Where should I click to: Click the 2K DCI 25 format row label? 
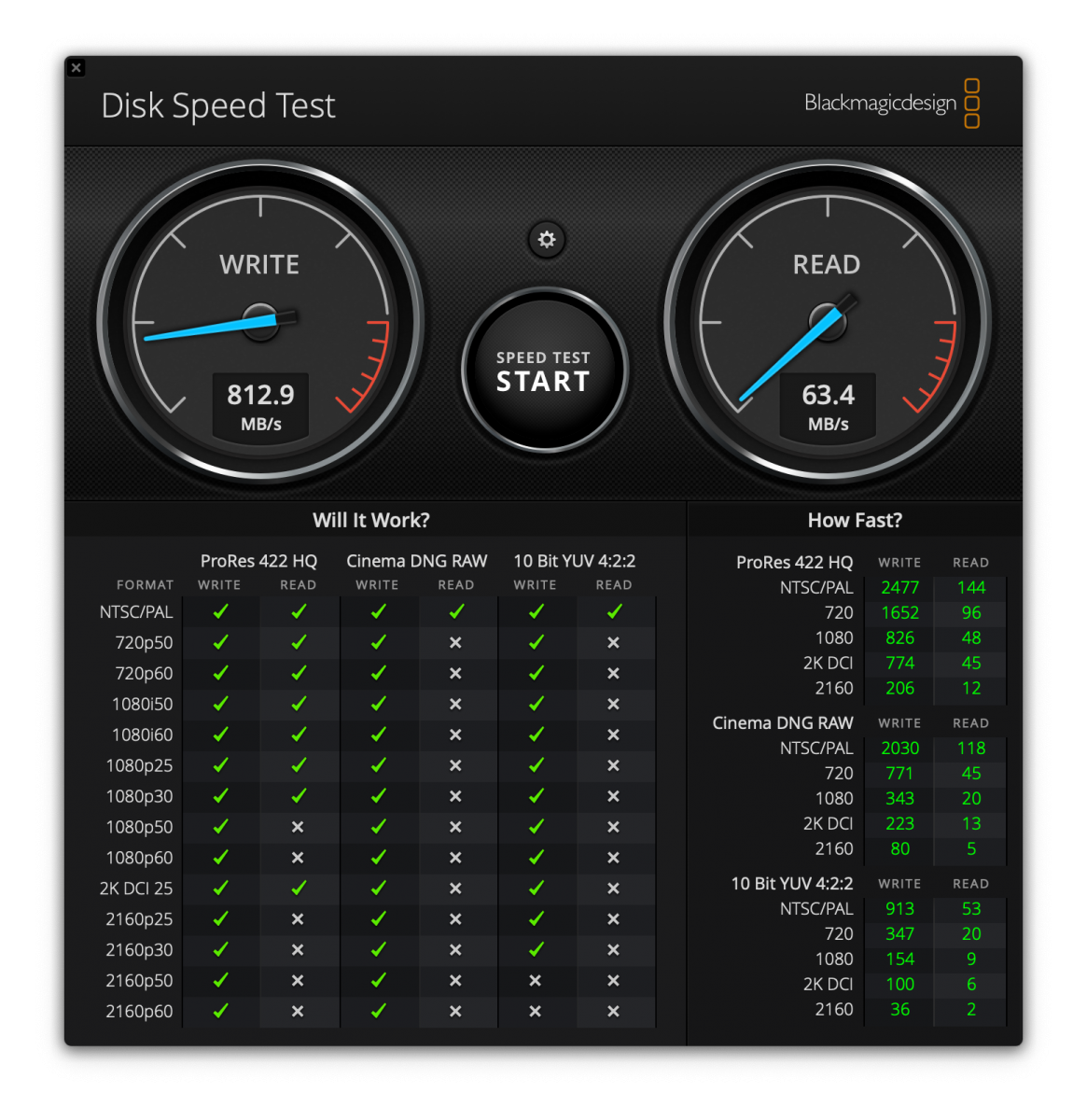pos(136,889)
